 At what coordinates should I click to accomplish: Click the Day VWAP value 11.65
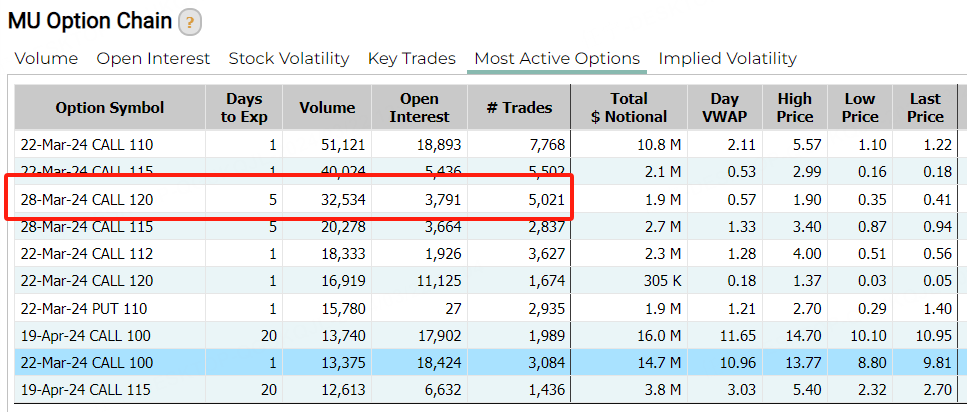pos(739,336)
